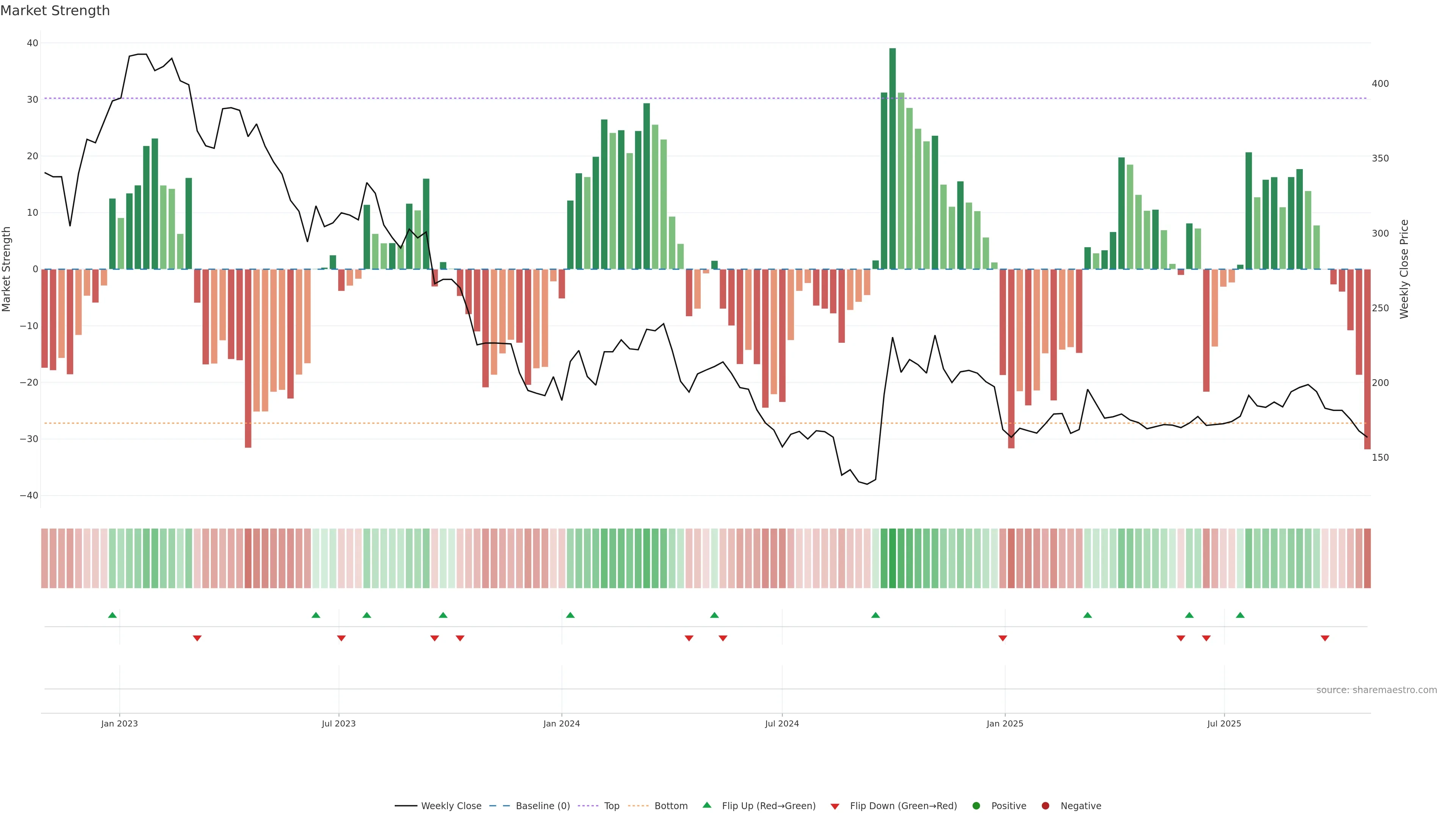Click the Jul 2025 x-axis label
The height and width of the screenshot is (819, 1456).
click(x=1224, y=723)
